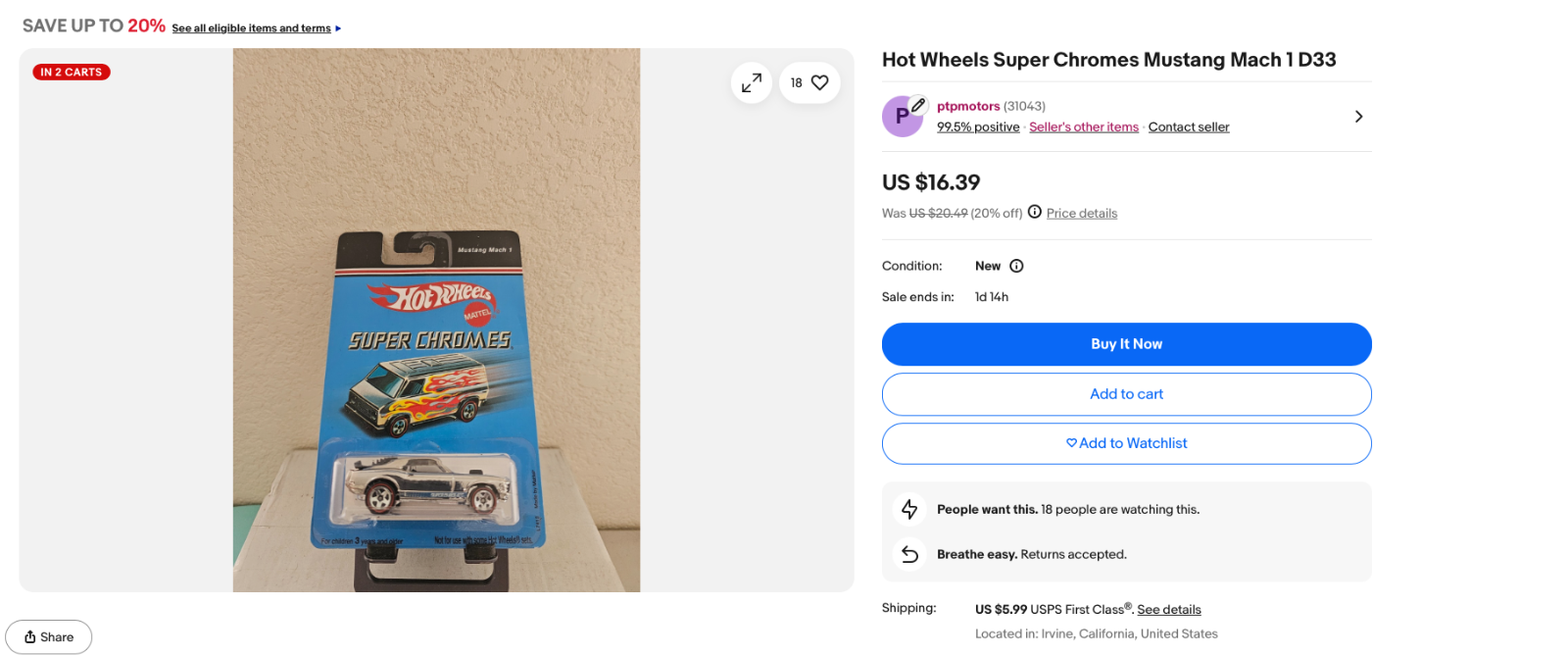Click Add to cart
This screenshot has height=656, width=1568.
[x=1126, y=394]
